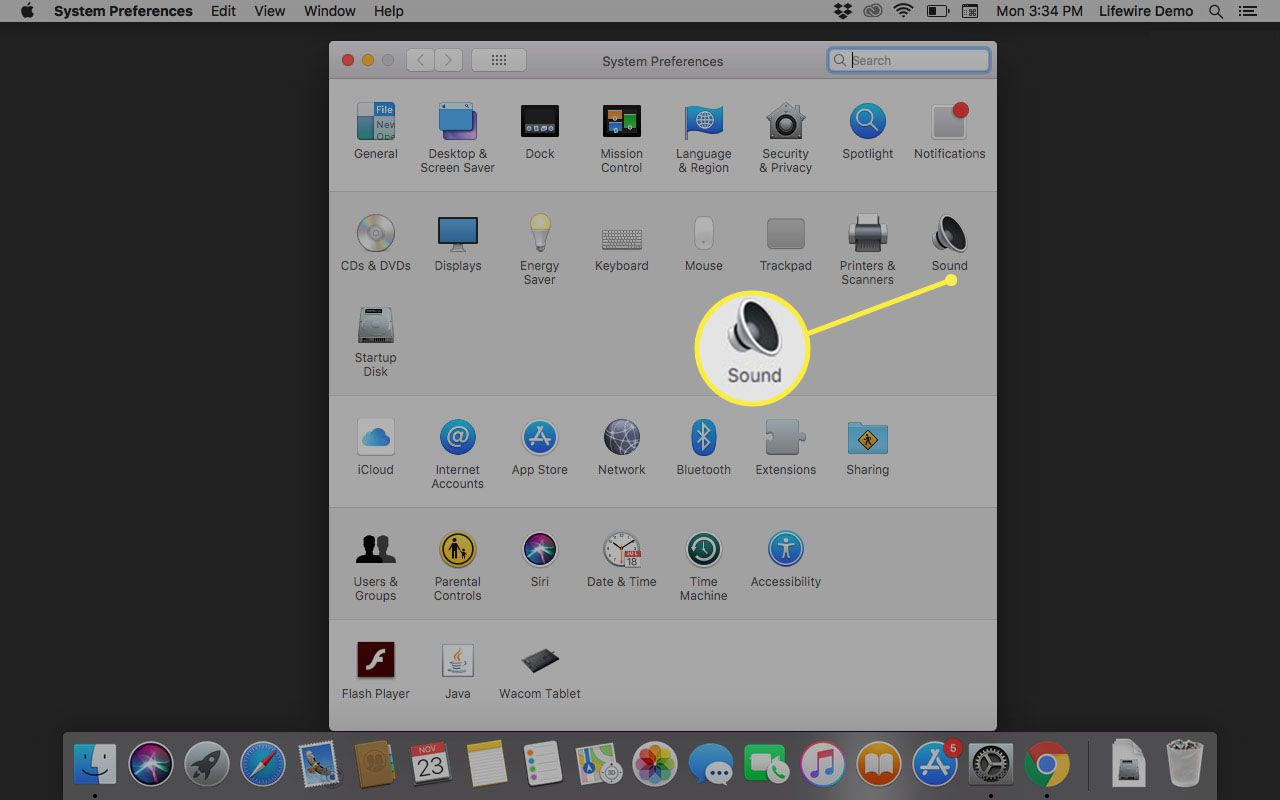Open Launchpad from the Dock
The height and width of the screenshot is (800, 1280).
[x=207, y=765]
